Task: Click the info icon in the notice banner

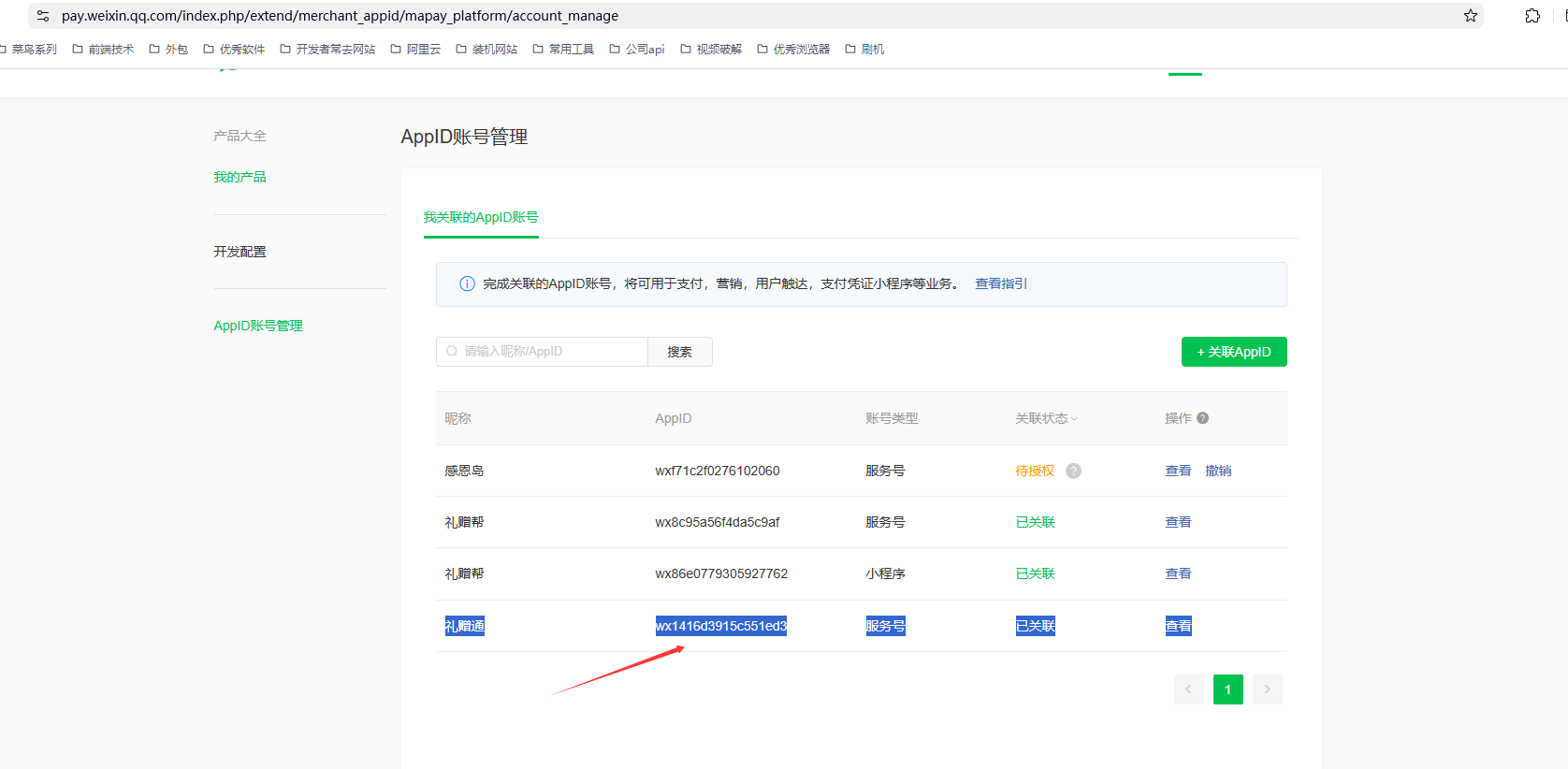Action: click(467, 283)
